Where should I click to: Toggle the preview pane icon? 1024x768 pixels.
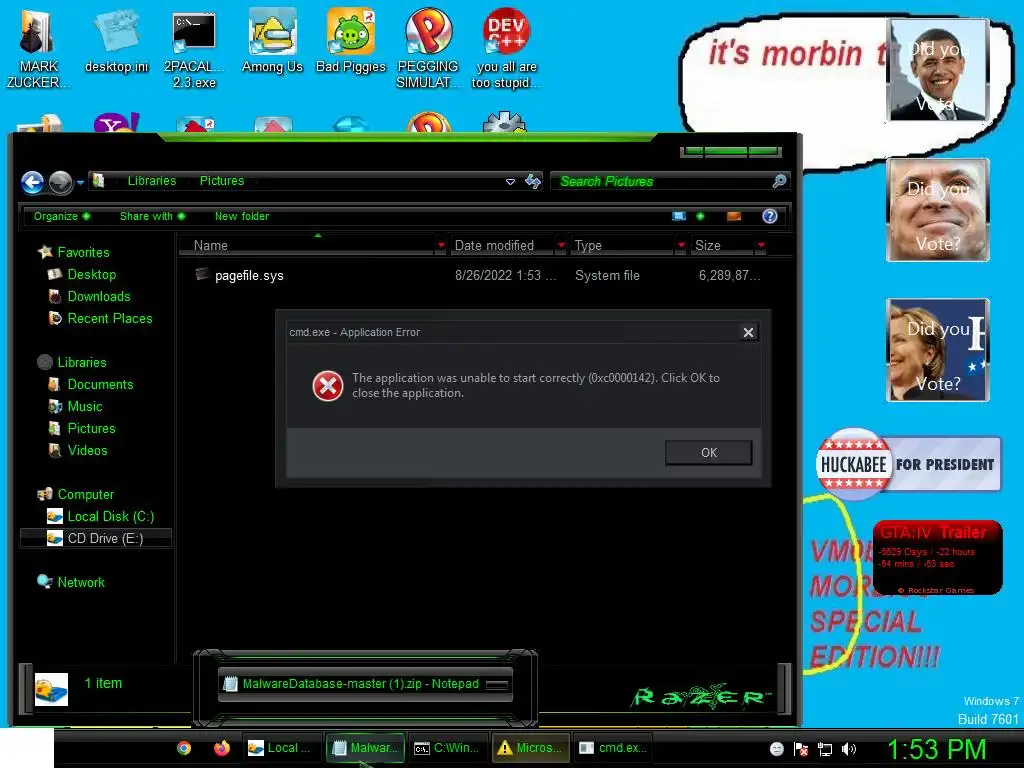tap(734, 216)
